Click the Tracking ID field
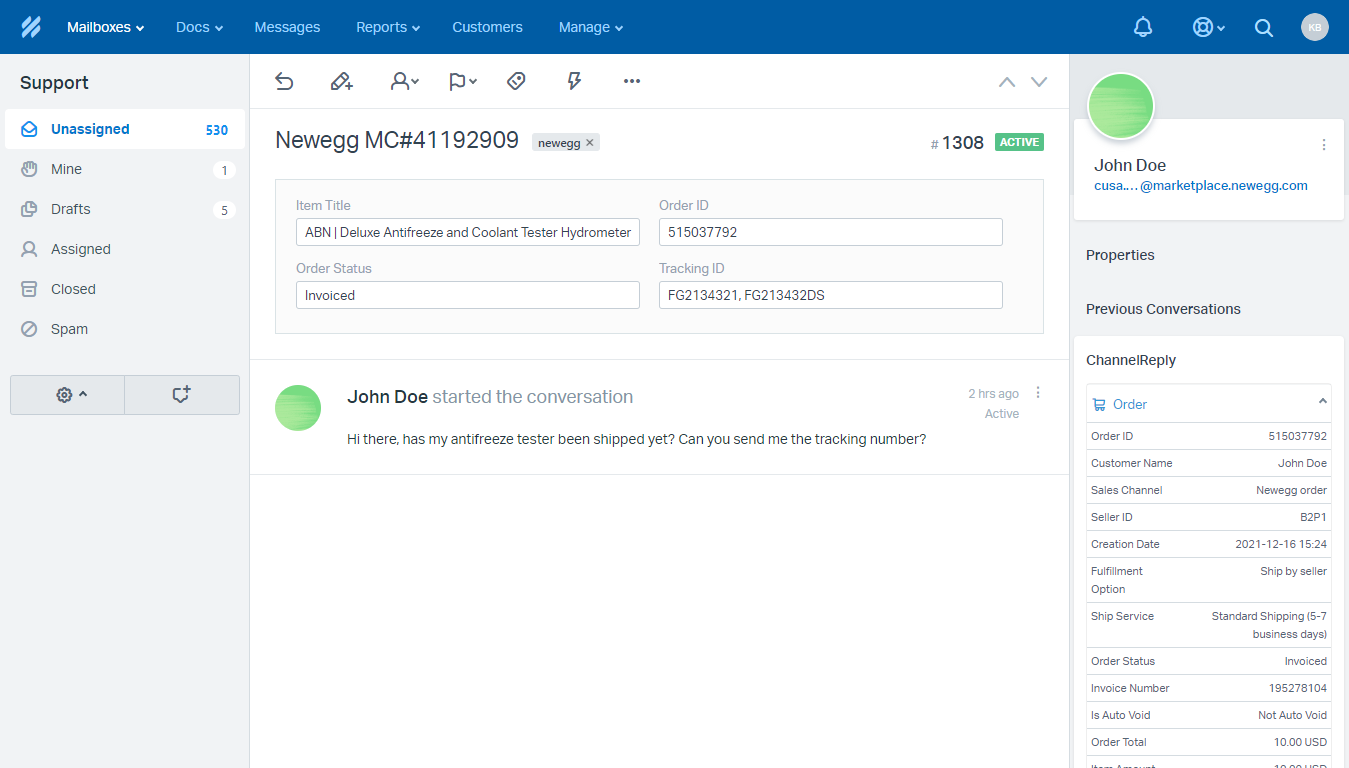The width and height of the screenshot is (1349, 768). click(x=830, y=295)
